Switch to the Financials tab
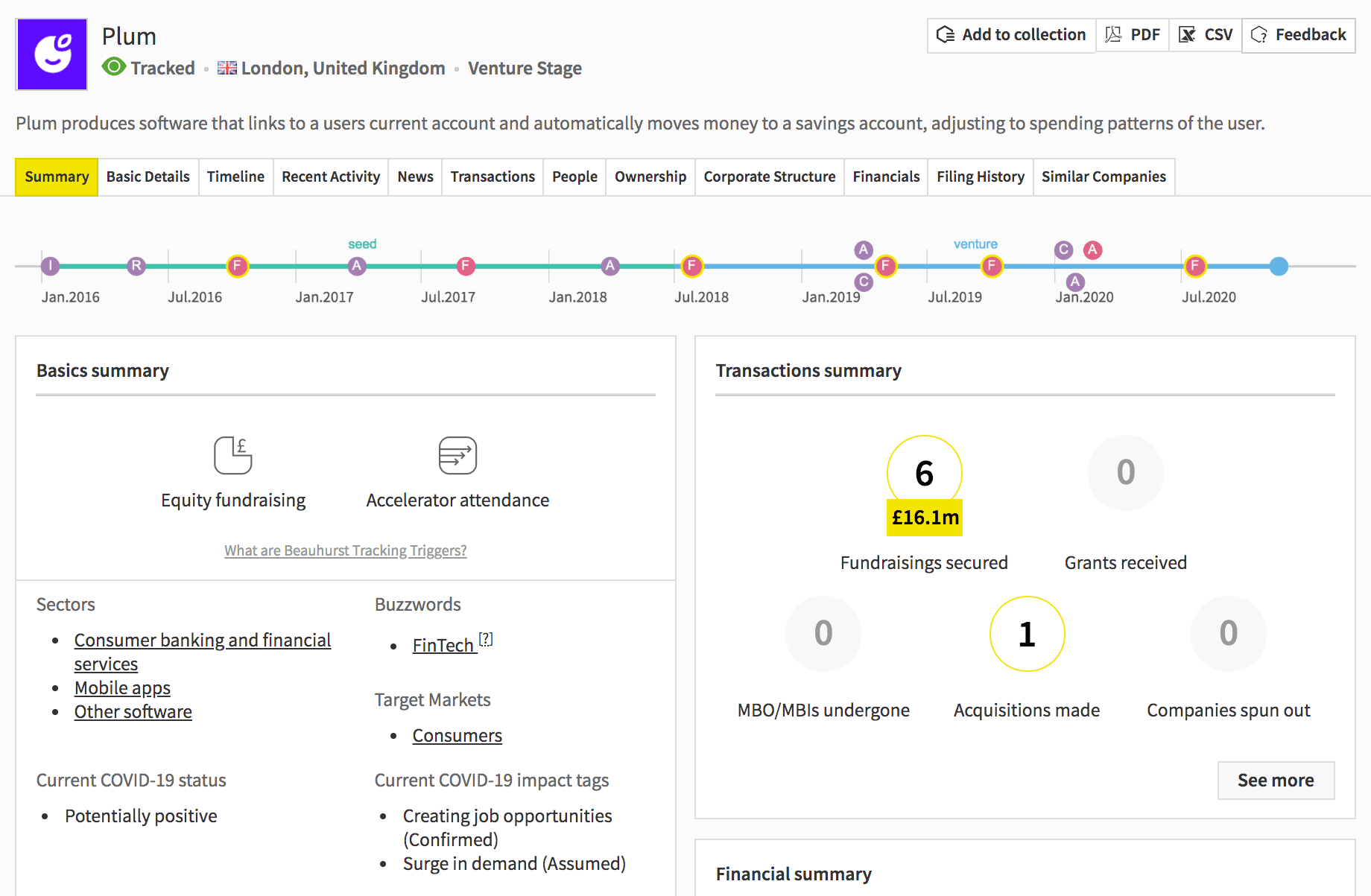The width and height of the screenshot is (1371, 896). pyautogui.click(x=886, y=177)
